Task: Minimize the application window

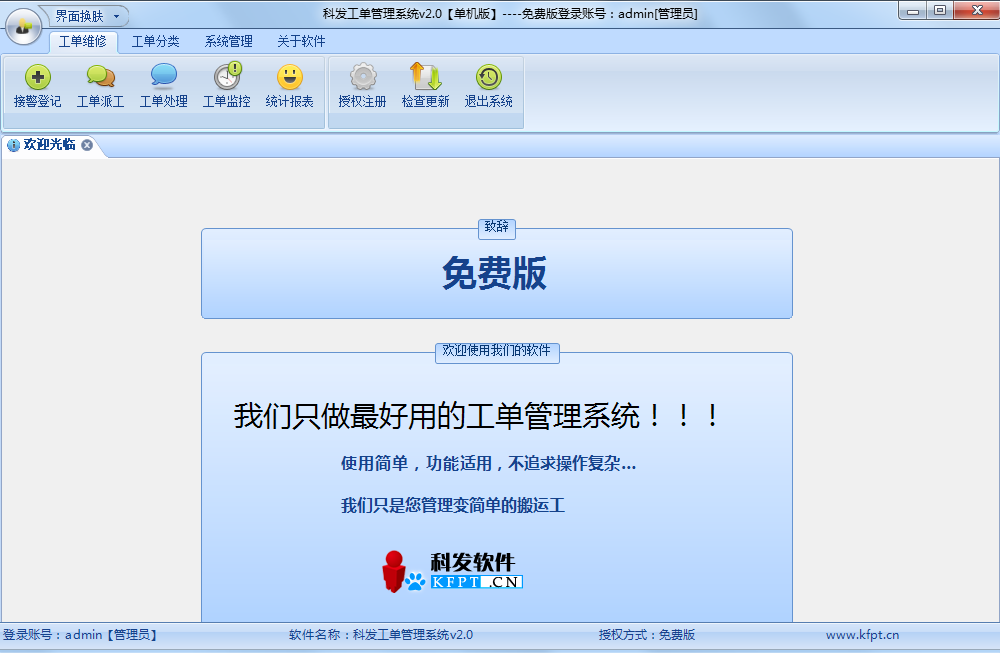Action: pos(913,11)
